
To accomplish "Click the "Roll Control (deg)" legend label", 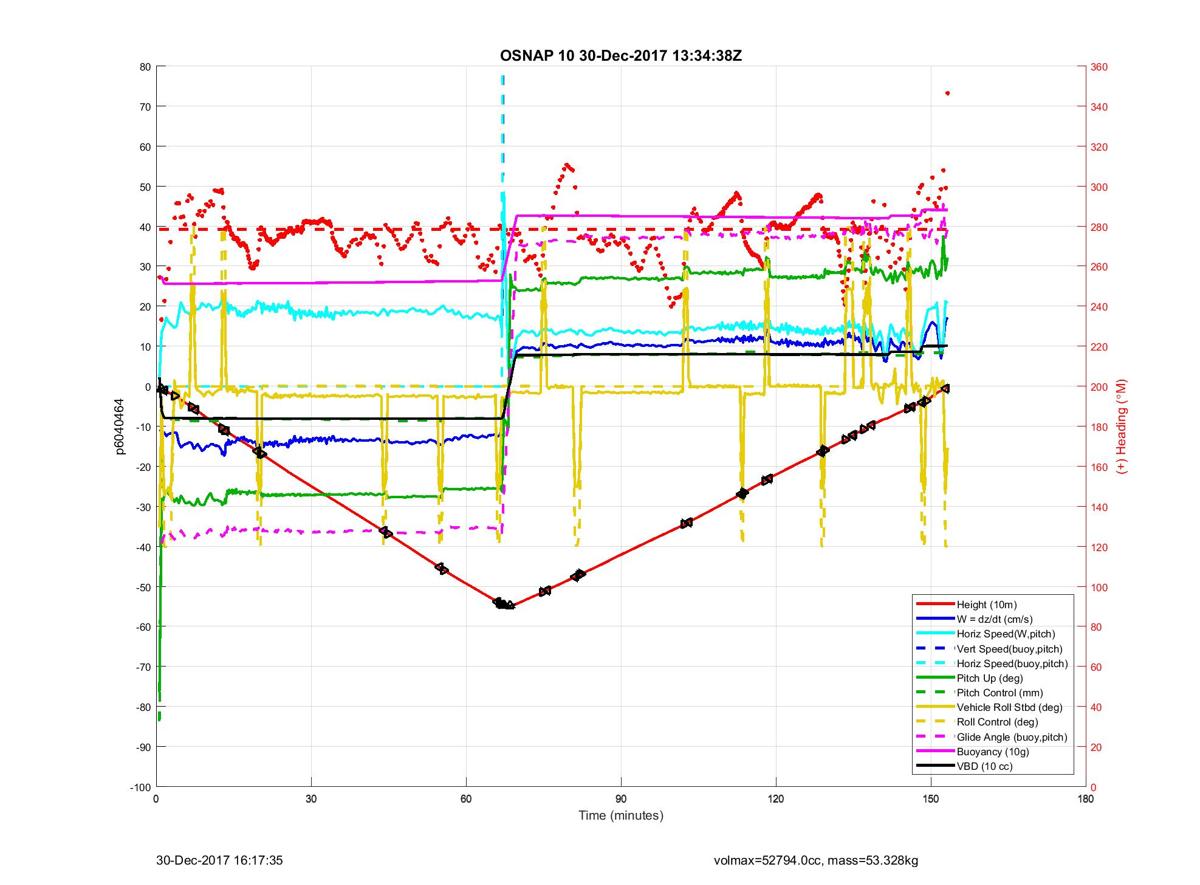I will [997, 721].
